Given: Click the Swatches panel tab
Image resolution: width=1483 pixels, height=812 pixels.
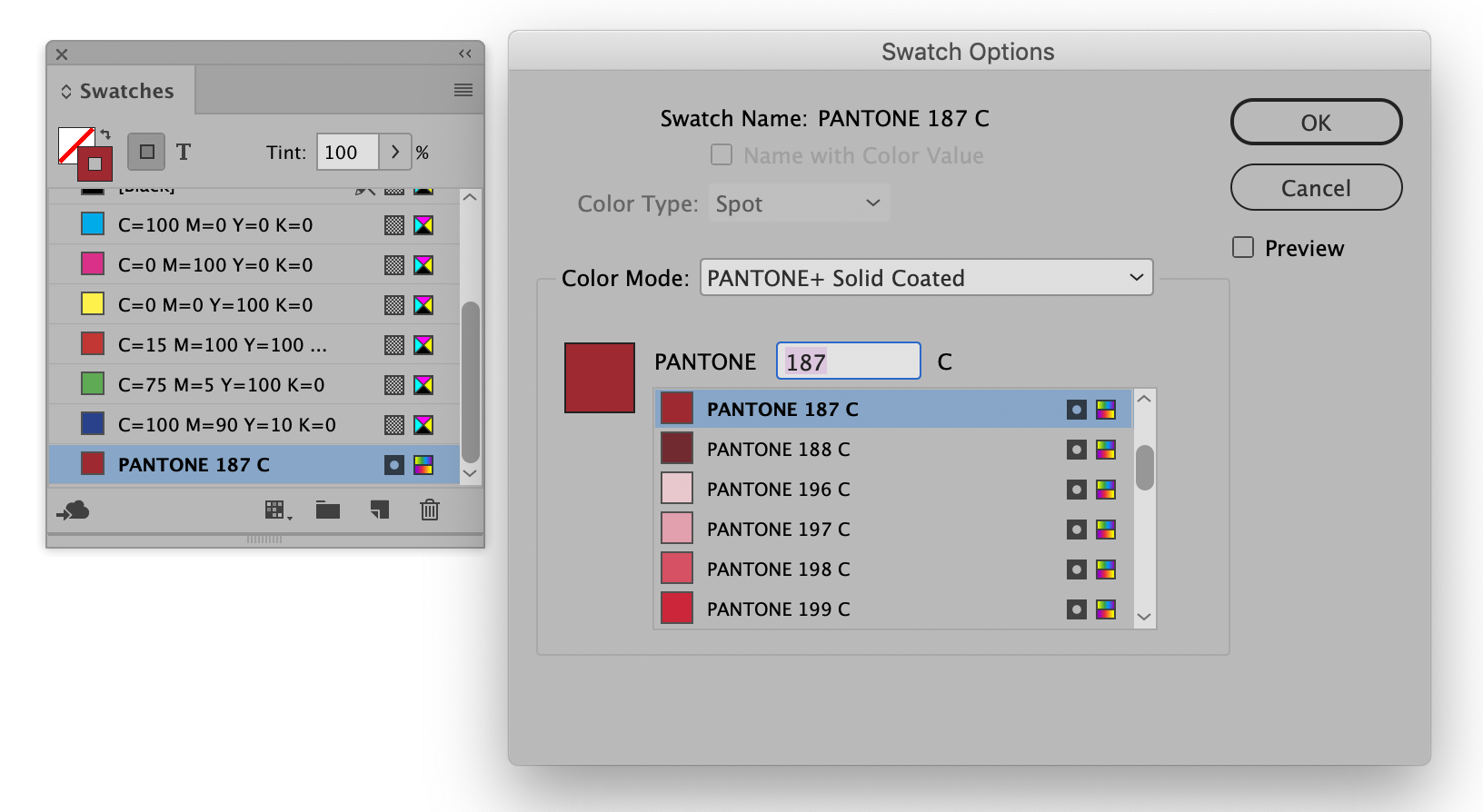Looking at the screenshot, I should (120, 91).
